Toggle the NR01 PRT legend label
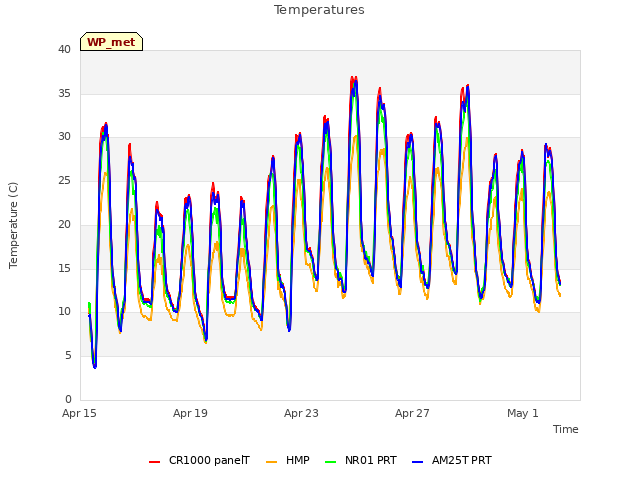The image size is (640, 480). coord(371,460)
